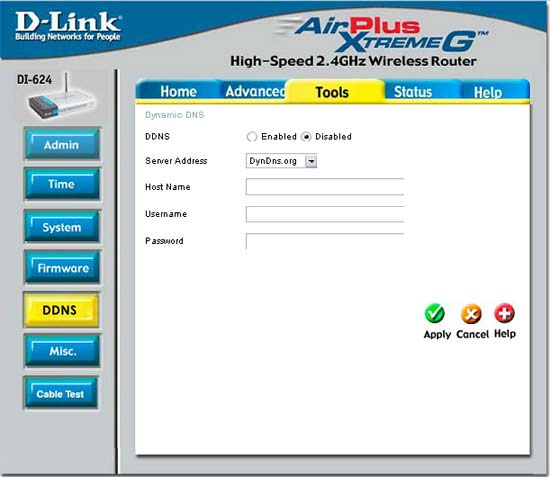550x477 pixels.
Task: Click into the Password field
Action: tap(325, 241)
